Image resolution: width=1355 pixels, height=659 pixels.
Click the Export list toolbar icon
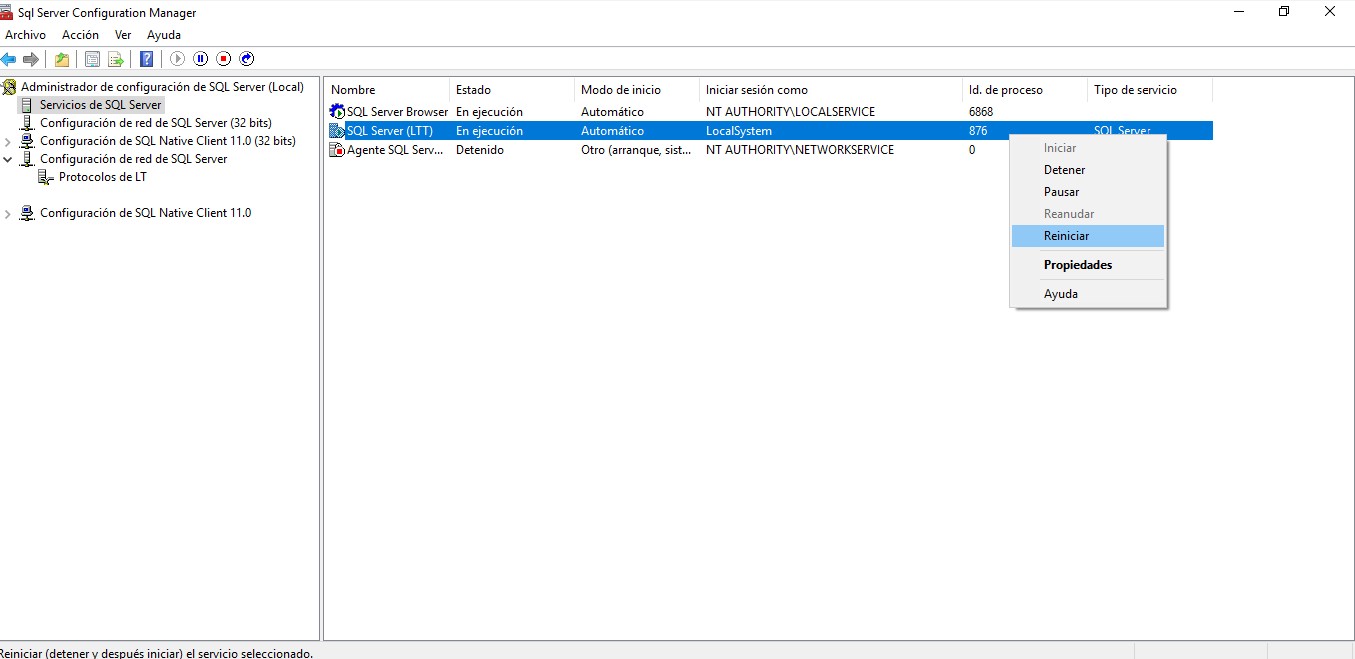[x=116, y=59]
